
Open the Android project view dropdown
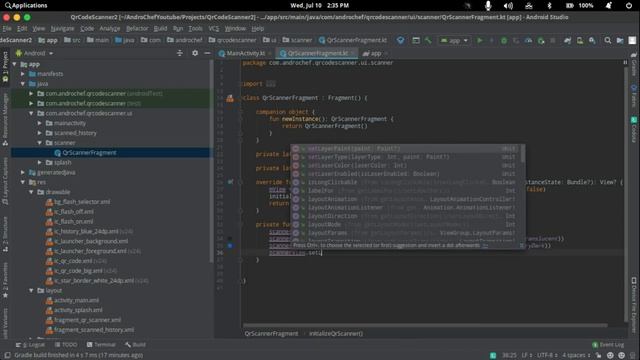pyautogui.click(x=34, y=53)
